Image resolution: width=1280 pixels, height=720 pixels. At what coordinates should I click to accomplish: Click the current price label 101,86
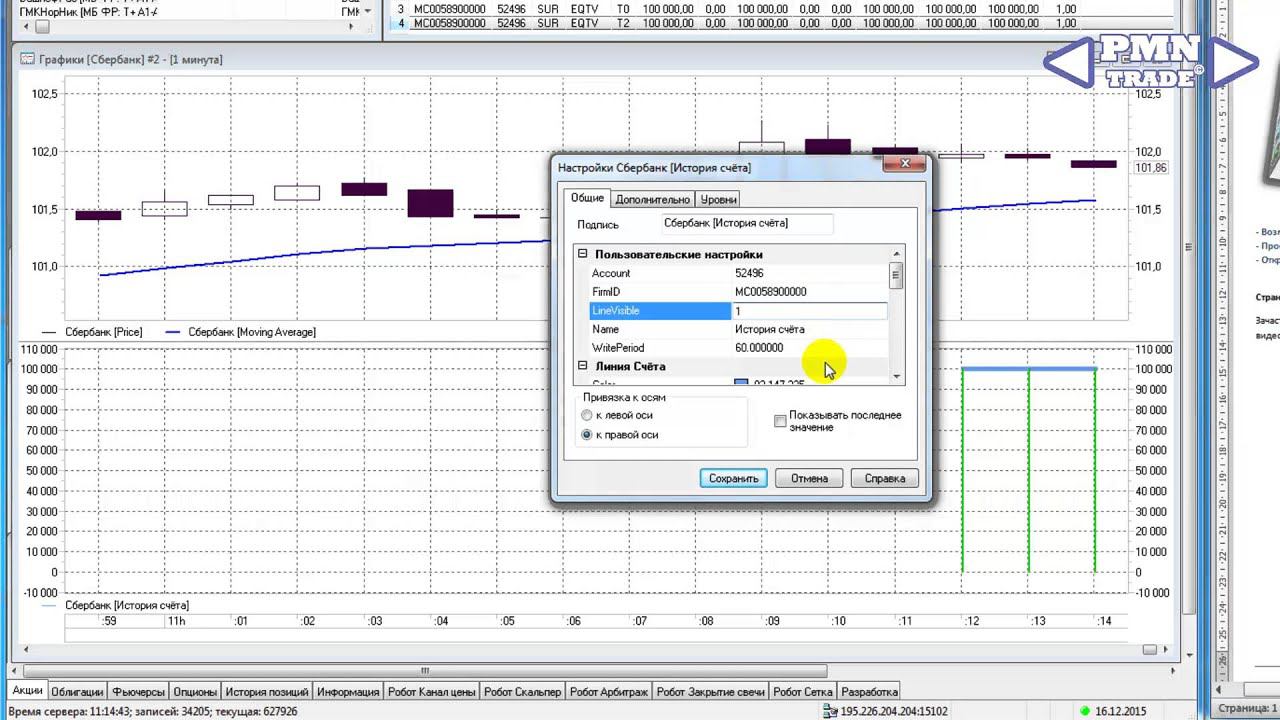coord(1152,168)
